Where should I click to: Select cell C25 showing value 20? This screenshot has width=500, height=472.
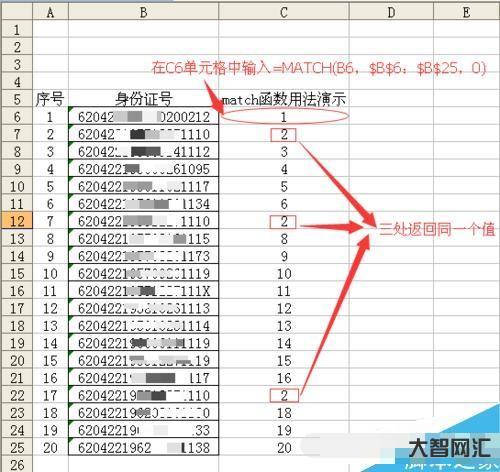point(284,447)
